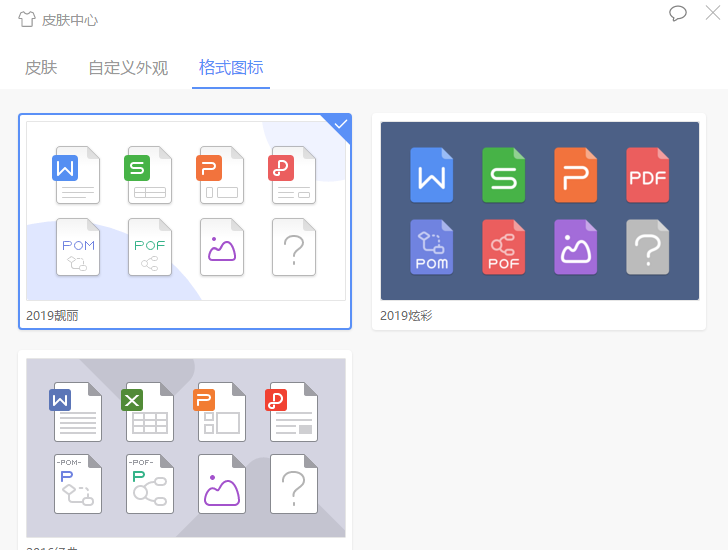Click the classic set image file icon
Image resolution: width=728 pixels, height=550 pixels.
[x=221, y=484]
